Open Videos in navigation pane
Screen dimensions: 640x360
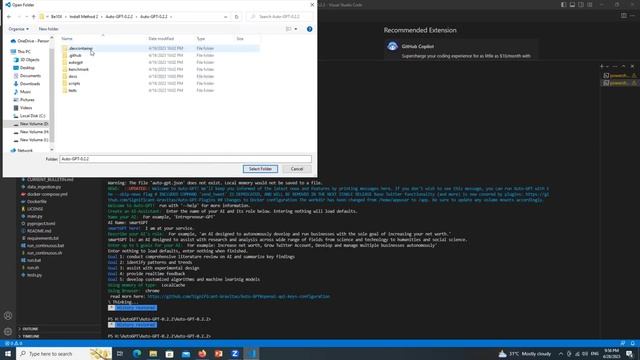(x=26, y=108)
